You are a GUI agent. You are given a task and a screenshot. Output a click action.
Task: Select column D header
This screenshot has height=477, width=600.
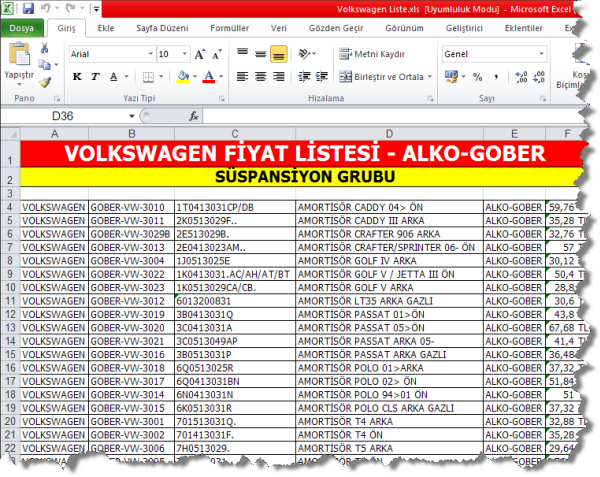389,134
